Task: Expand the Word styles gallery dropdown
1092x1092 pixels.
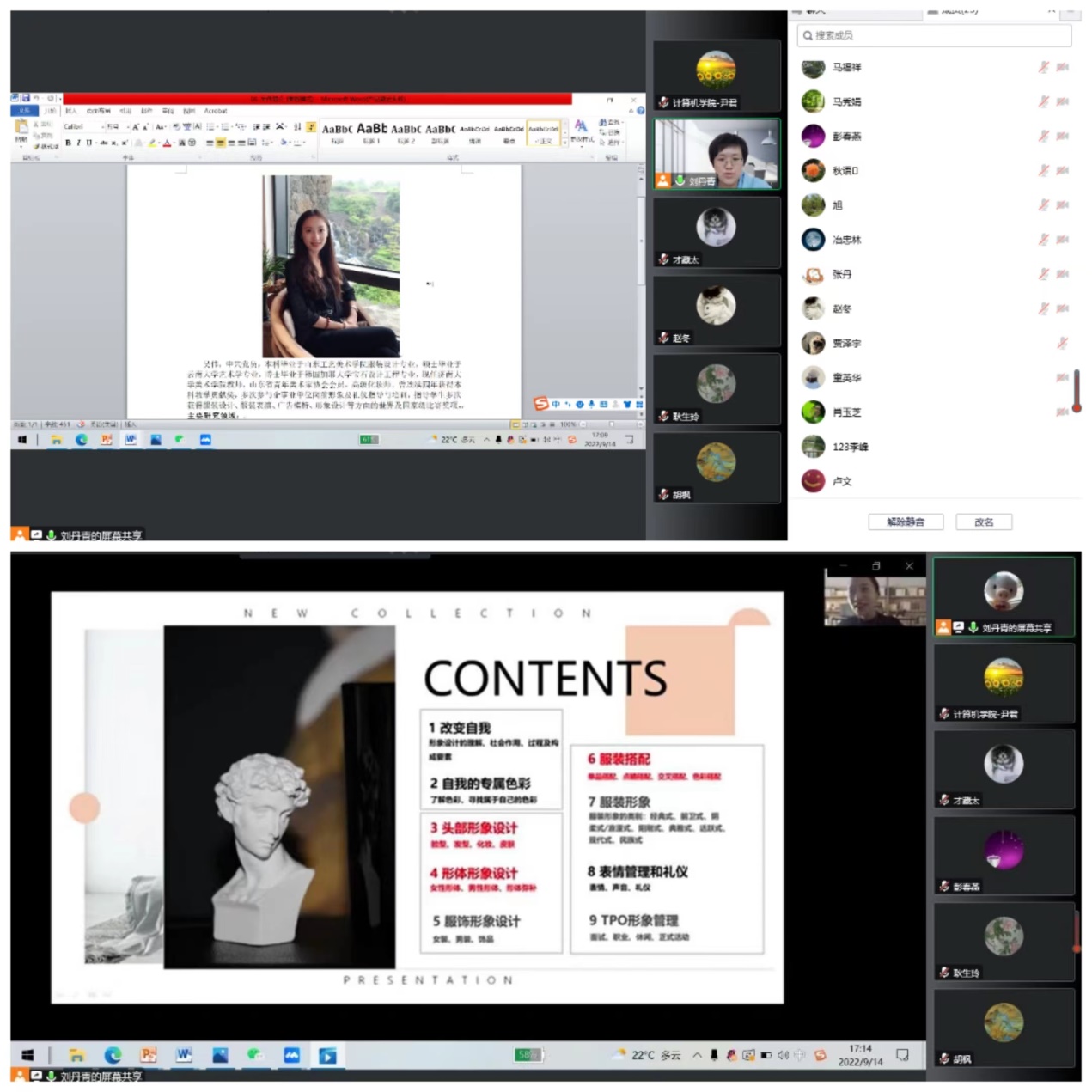Action: point(565,143)
